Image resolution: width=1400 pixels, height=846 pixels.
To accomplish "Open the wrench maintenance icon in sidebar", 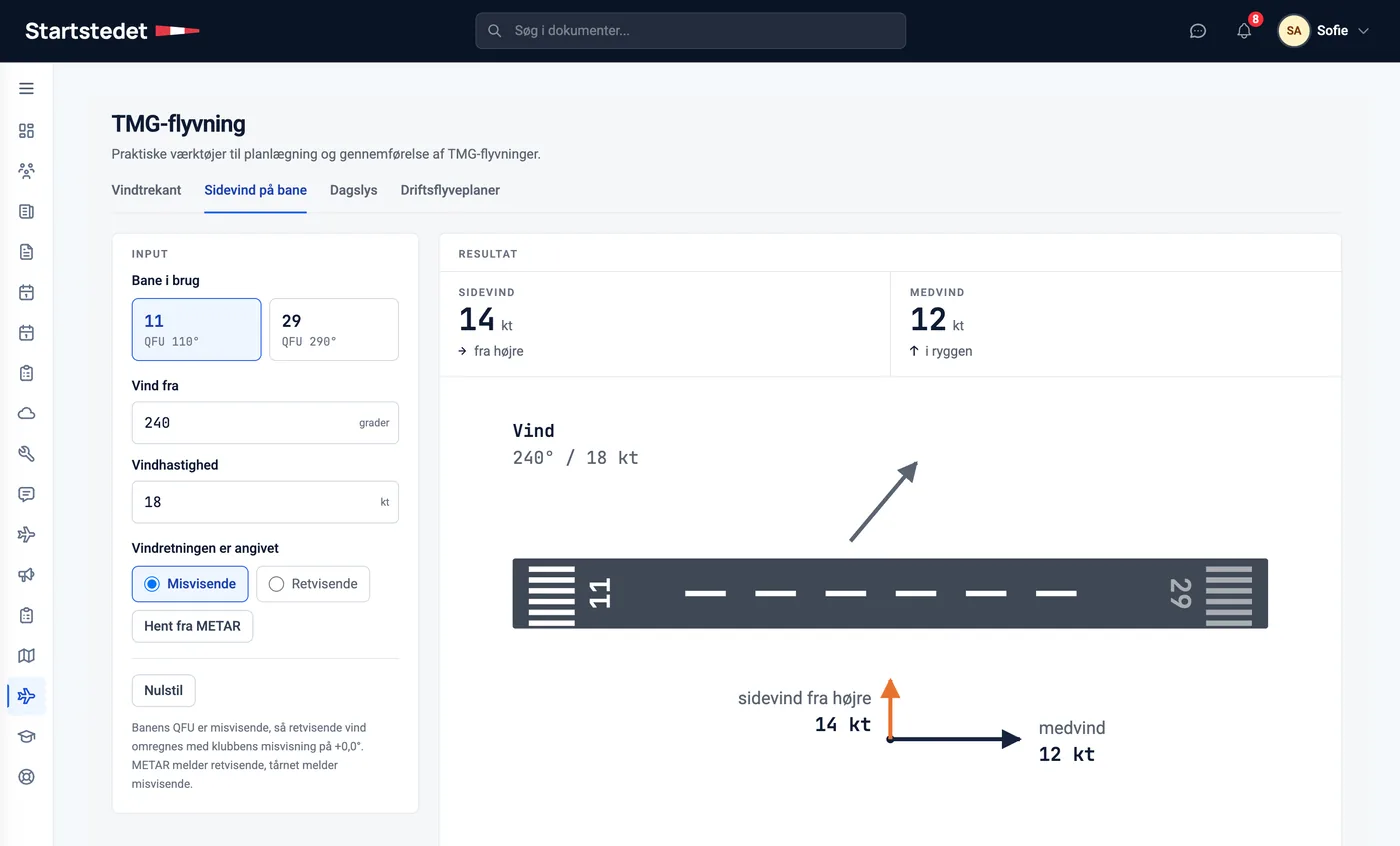I will [26, 454].
